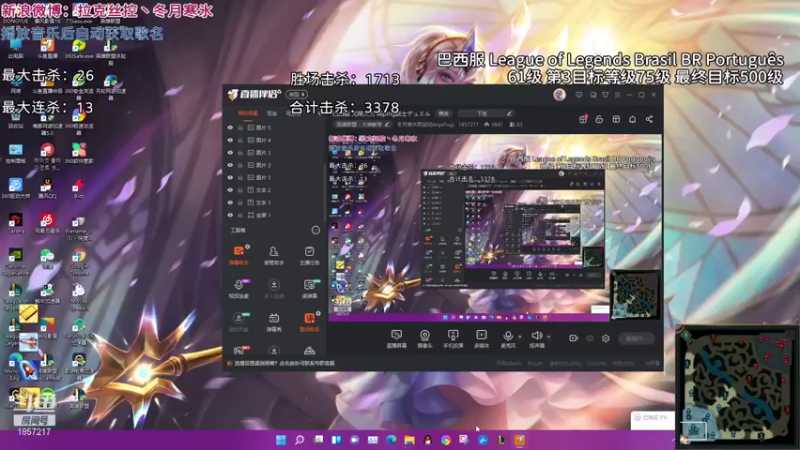Viewport: 800px width, 450px height.
Task: Click the 修改 title button
Action: pyautogui.click(x=444, y=113)
